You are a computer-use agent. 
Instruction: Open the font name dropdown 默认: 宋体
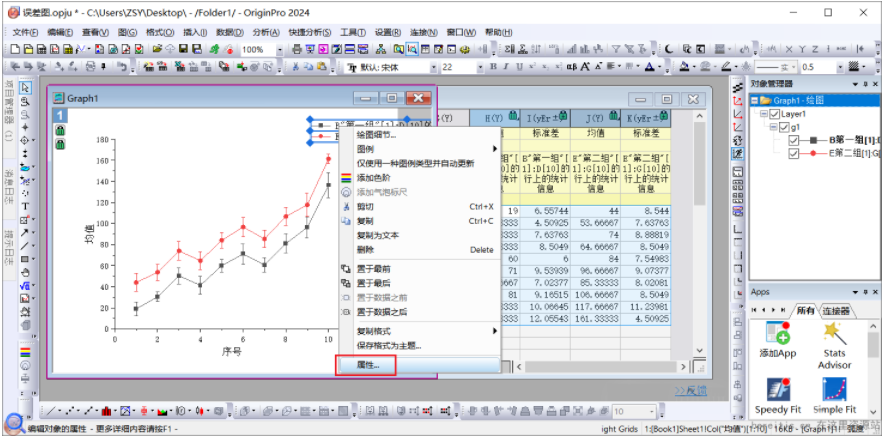[x=433, y=67]
